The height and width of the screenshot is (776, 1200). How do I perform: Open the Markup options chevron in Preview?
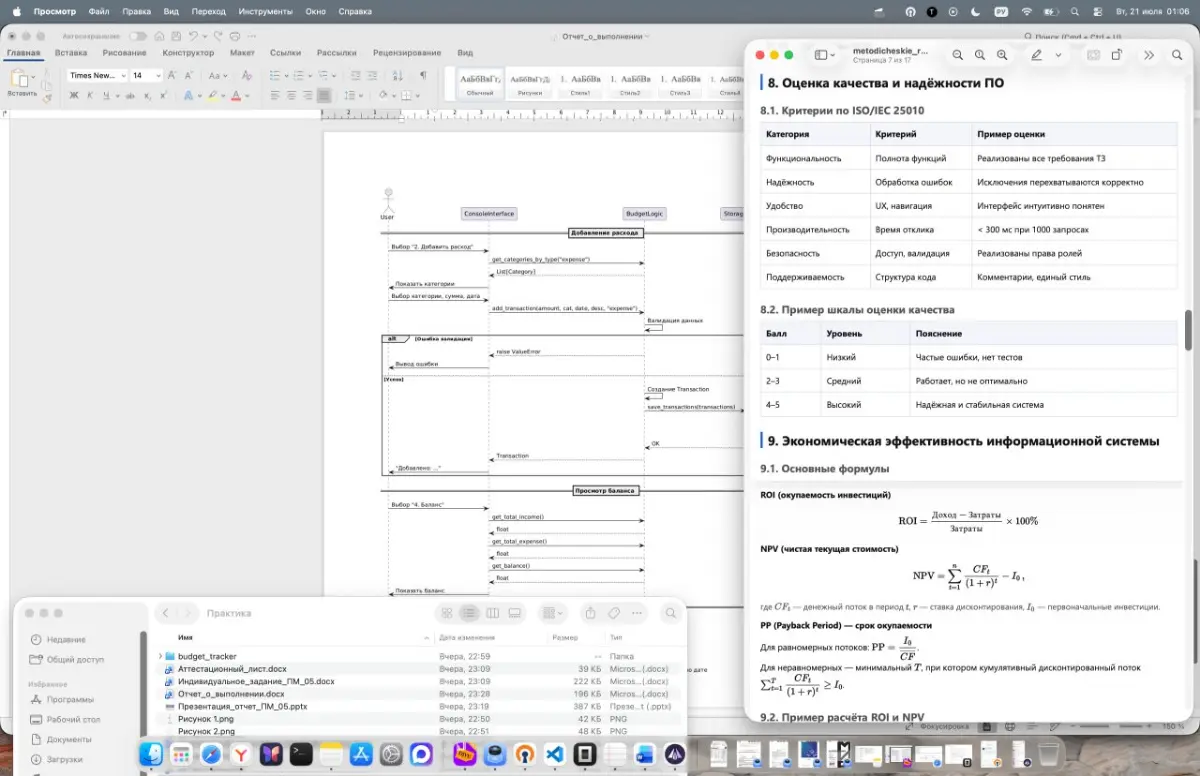click(1058, 55)
